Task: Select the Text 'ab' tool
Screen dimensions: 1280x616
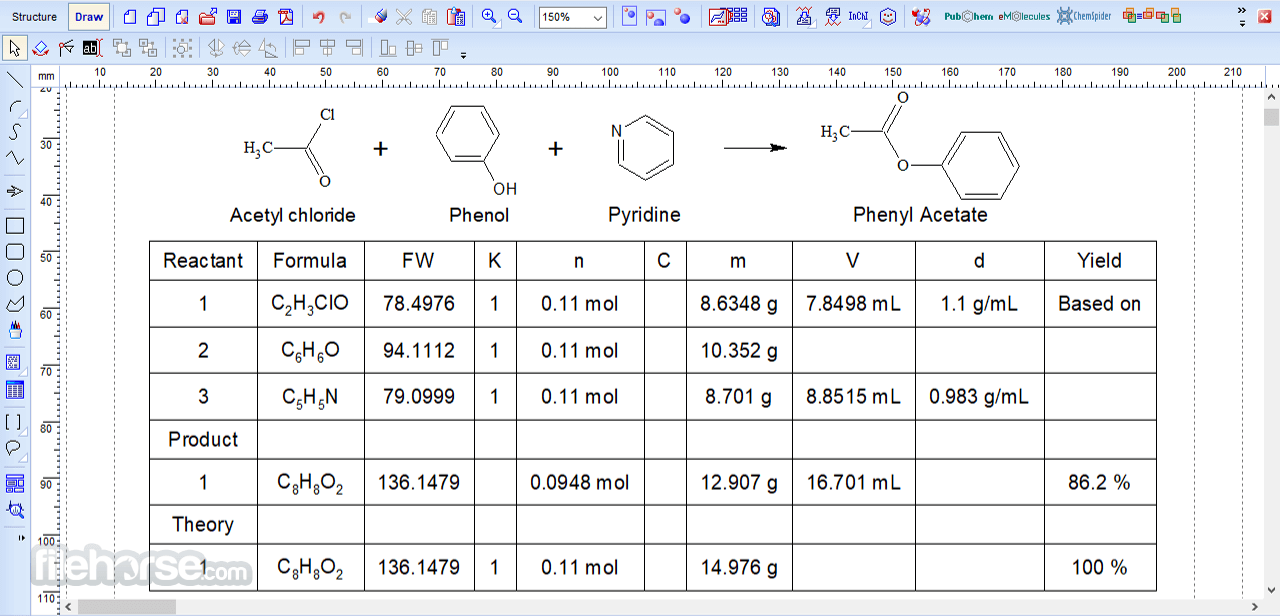Action: [x=93, y=47]
